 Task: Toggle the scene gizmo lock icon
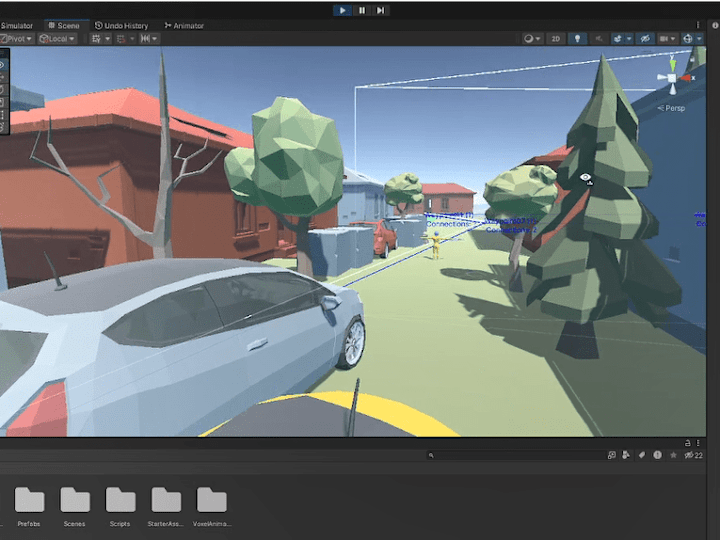pos(692,59)
